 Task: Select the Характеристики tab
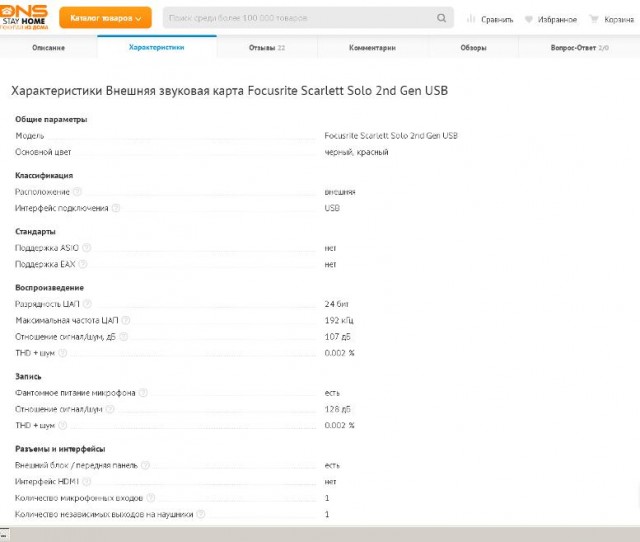pyautogui.click(x=157, y=47)
